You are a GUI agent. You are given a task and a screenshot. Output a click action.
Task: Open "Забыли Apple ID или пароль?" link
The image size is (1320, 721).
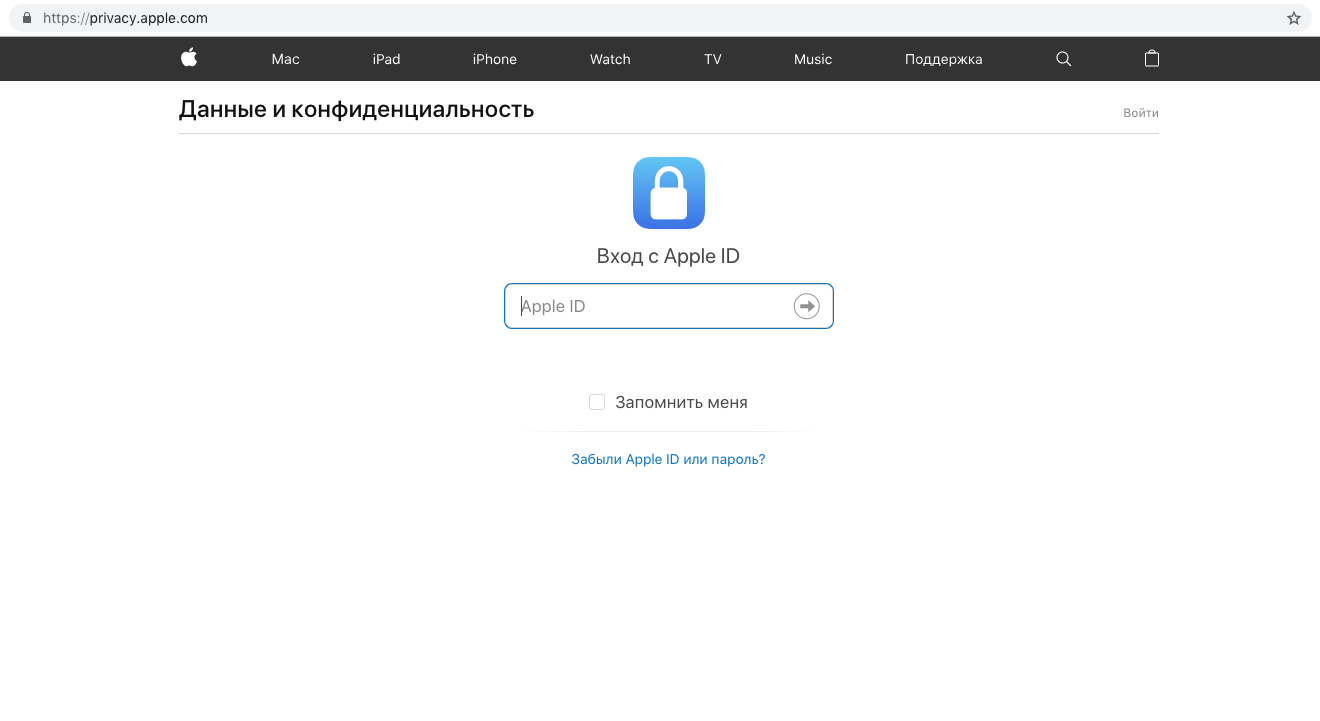[668, 459]
